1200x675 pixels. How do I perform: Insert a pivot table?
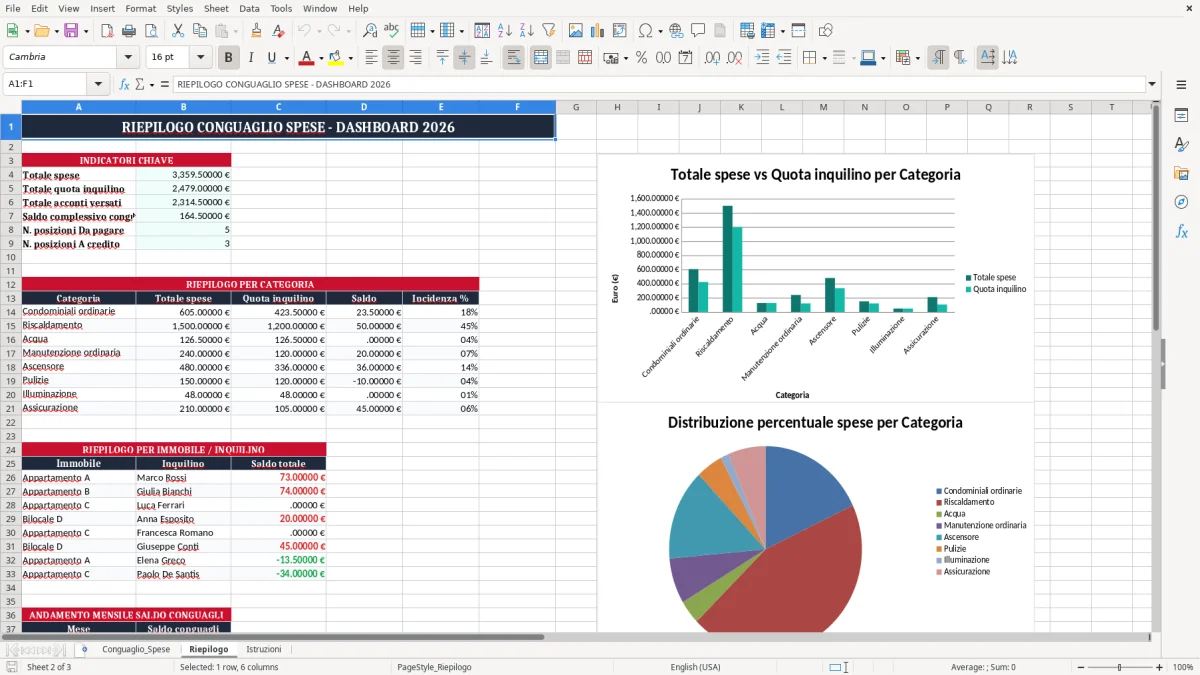point(619,31)
